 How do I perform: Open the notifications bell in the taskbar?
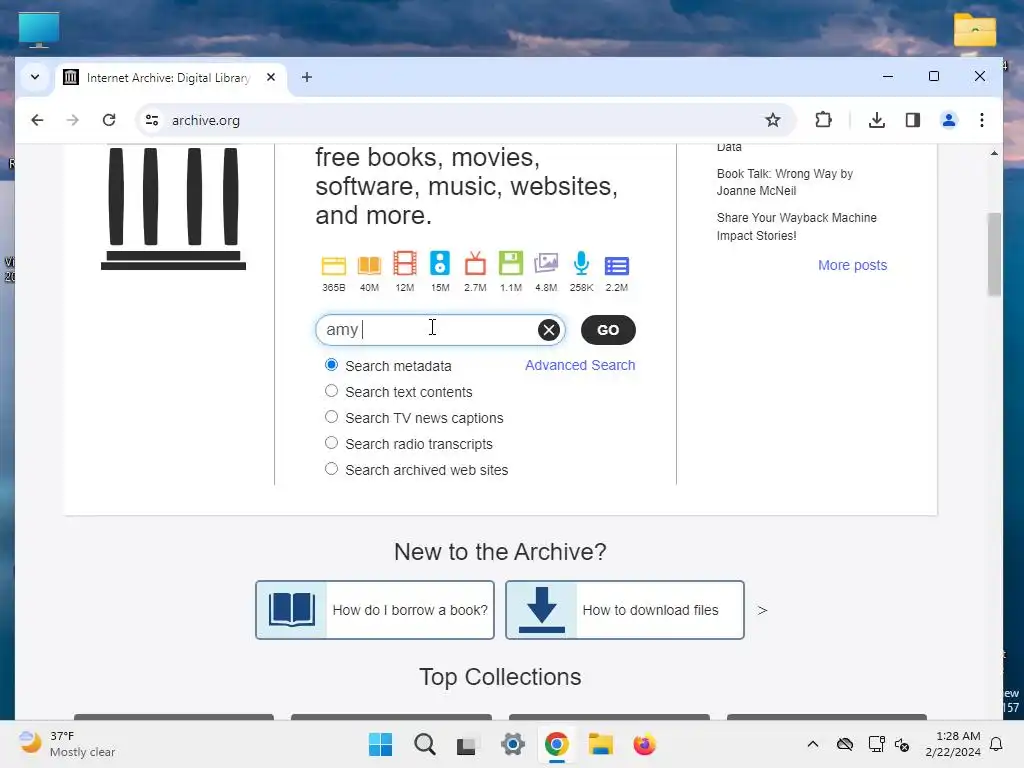tap(997, 744)
